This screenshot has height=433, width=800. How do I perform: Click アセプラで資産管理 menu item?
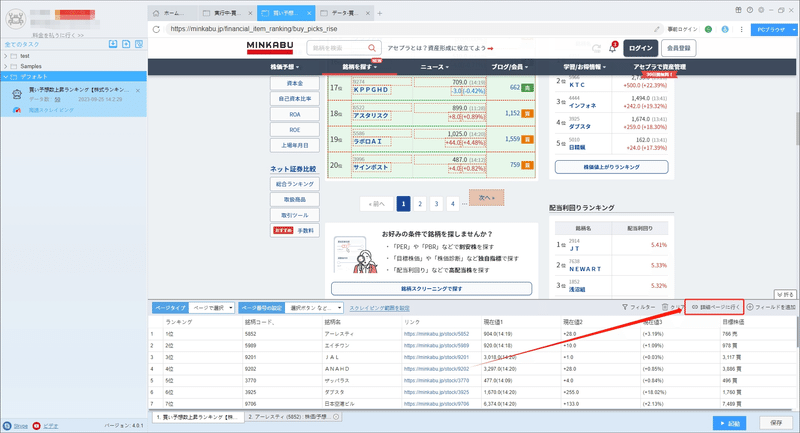(660, 67)
